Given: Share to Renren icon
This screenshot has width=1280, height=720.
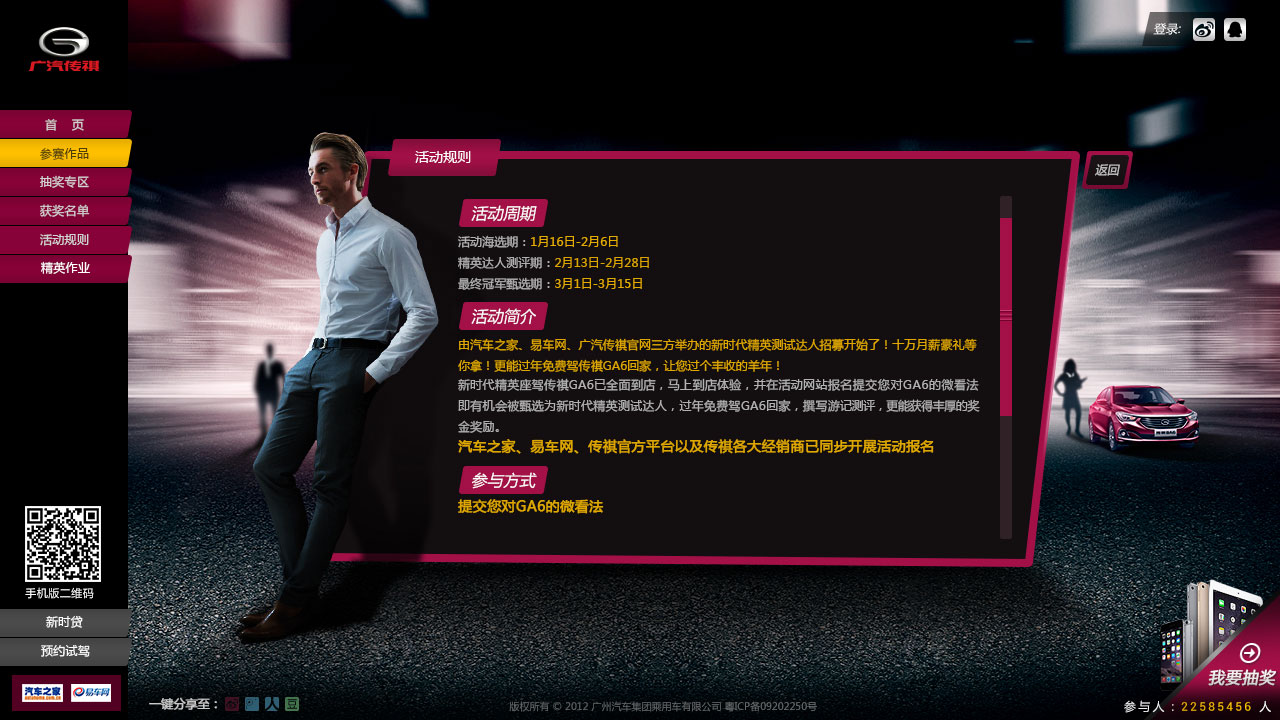Looking at the screenshot, I should 272,704.
